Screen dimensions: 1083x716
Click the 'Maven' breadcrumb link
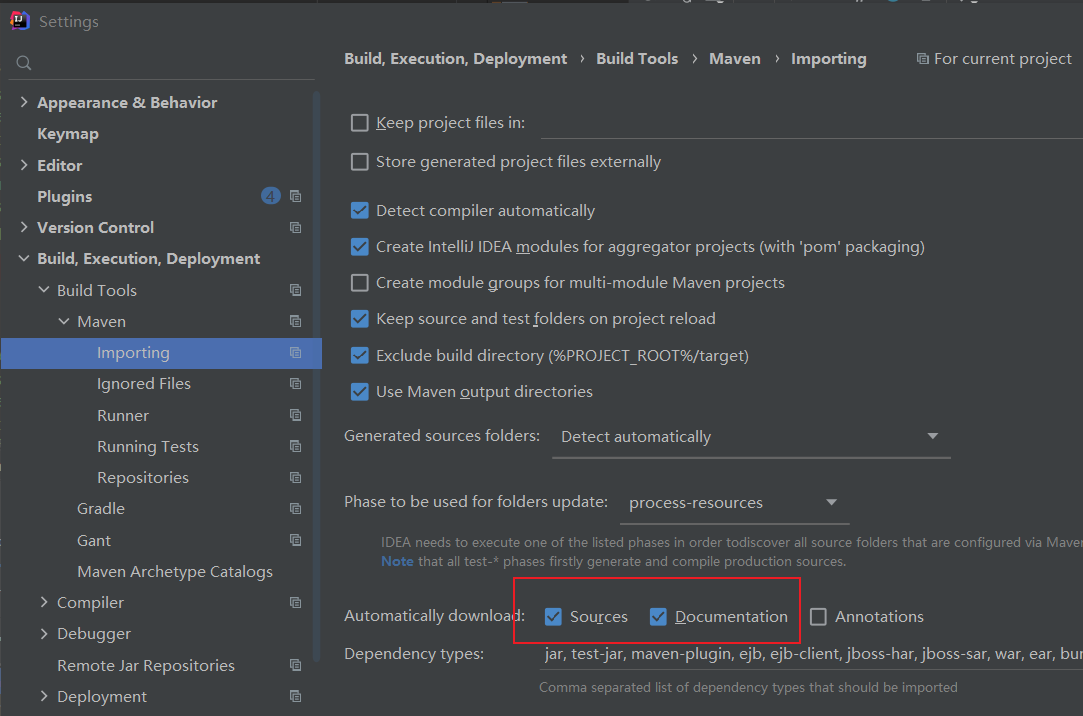click(x=735, y=59)
